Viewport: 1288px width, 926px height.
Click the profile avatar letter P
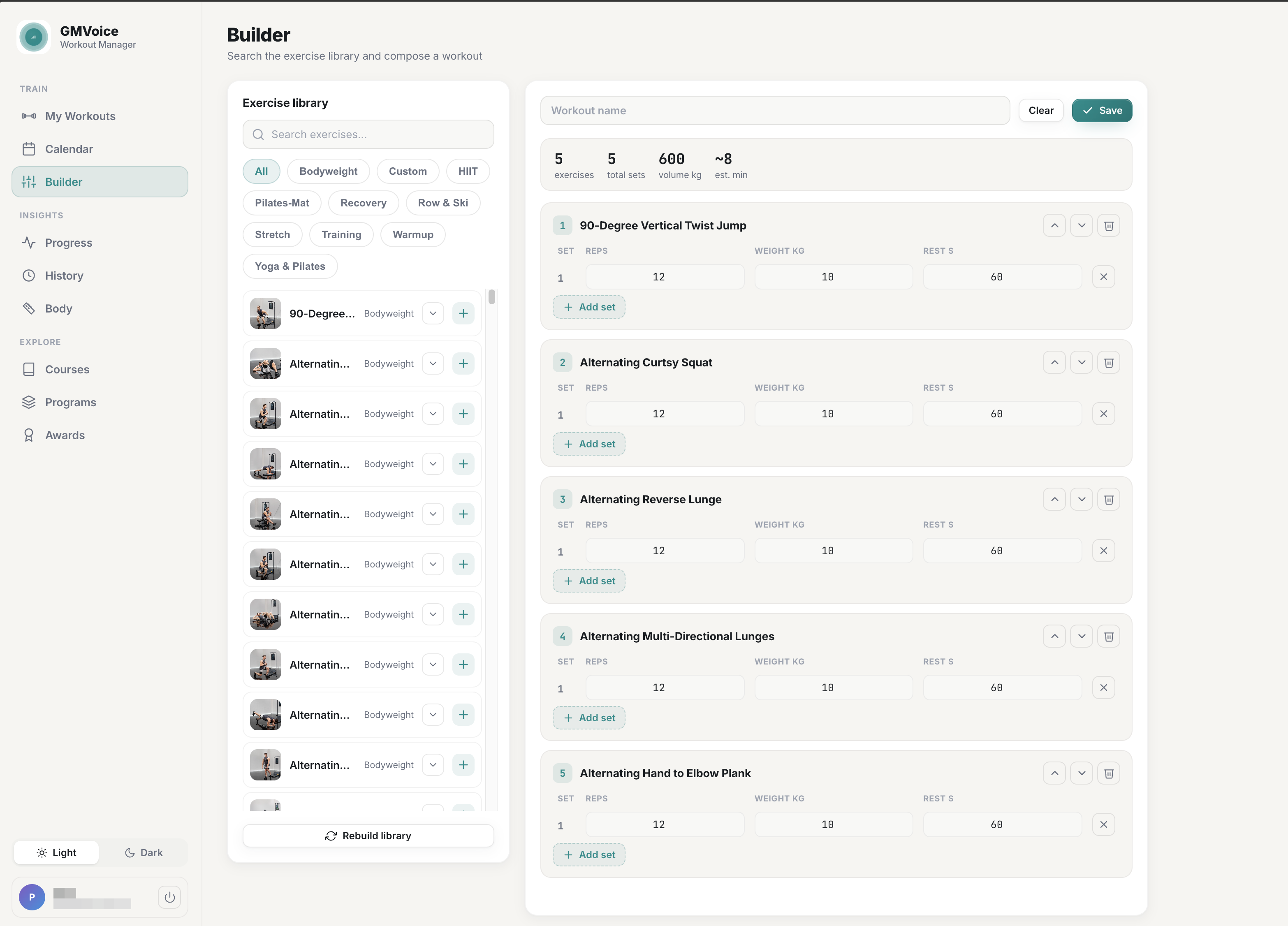click(x=32, y=897)
